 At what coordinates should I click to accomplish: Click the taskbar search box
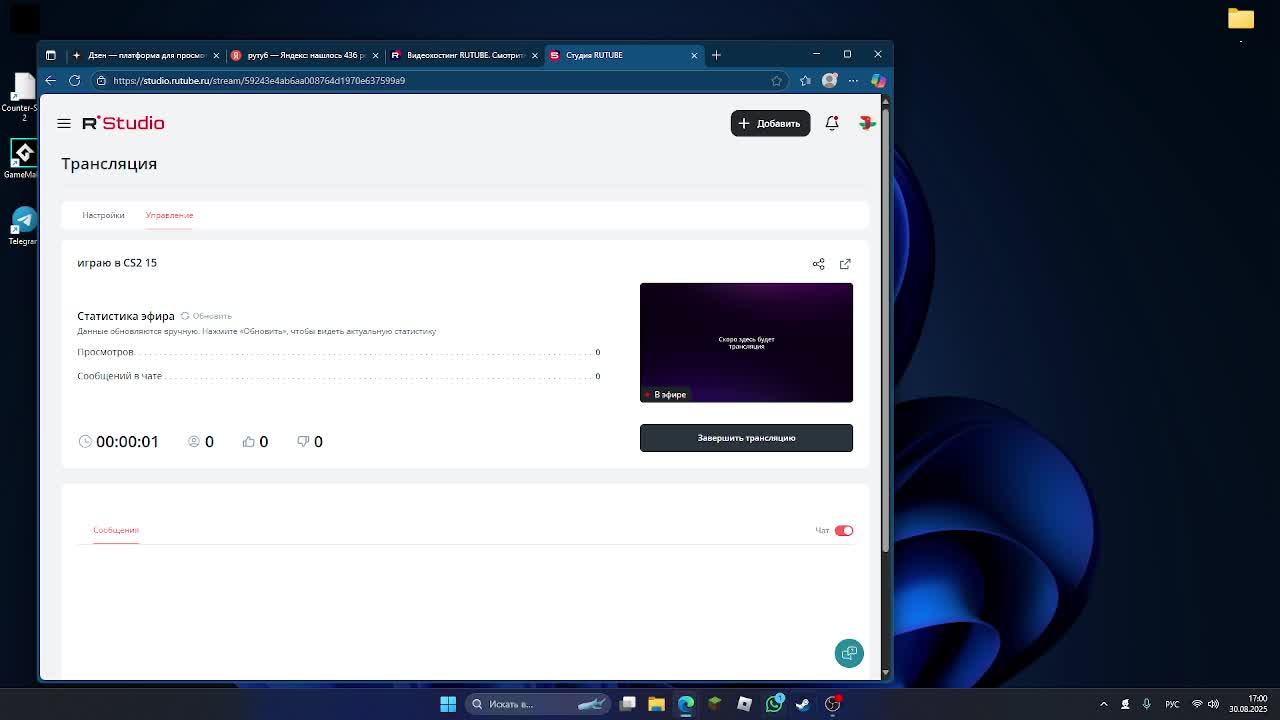538,704
